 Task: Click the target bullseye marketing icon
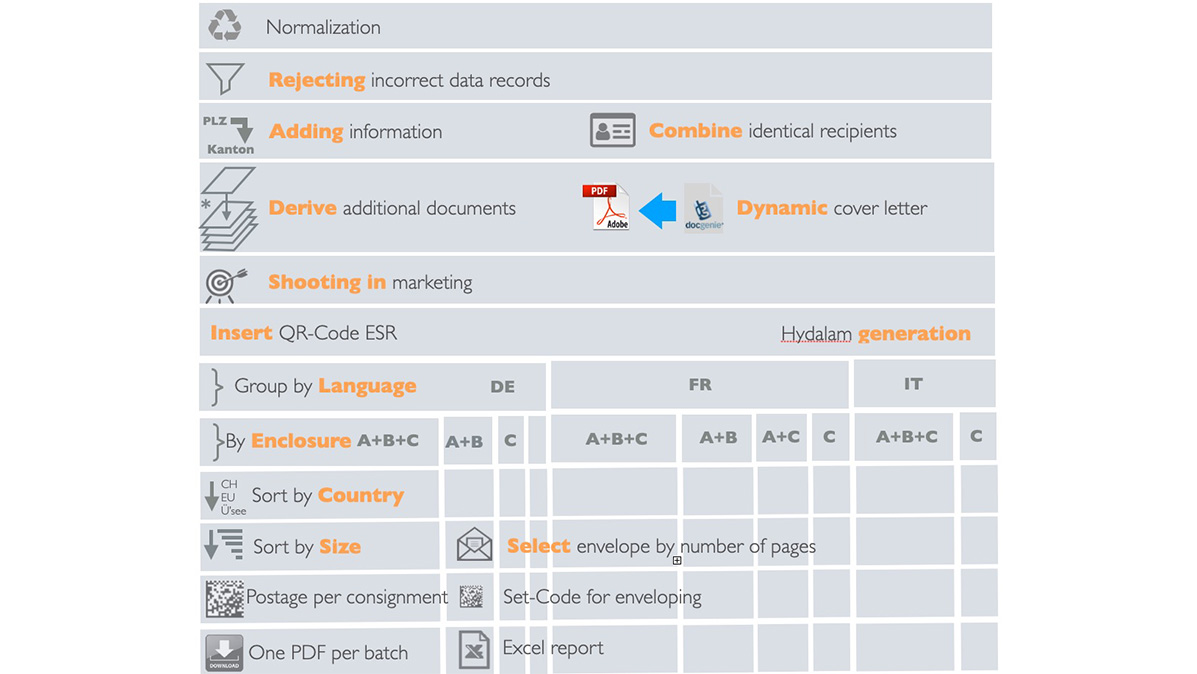click(x=225, y=283)
